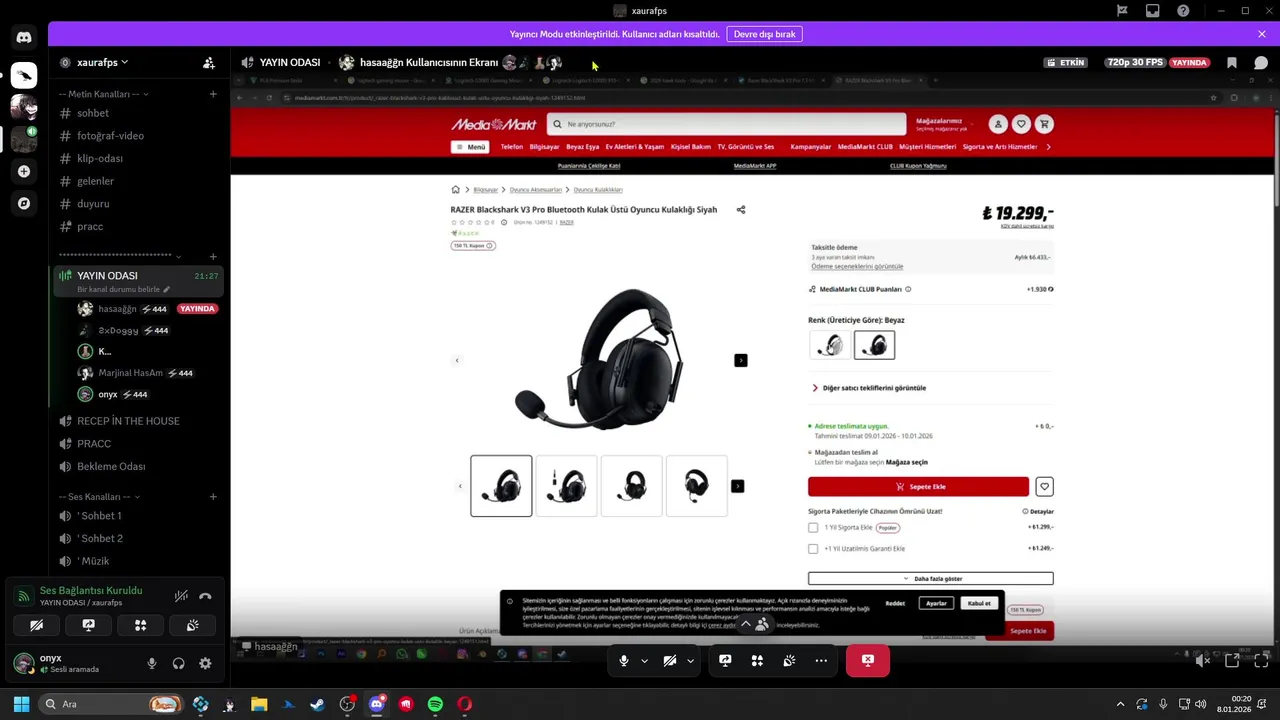Create channel in Metin Kanalları with plus
Image resolution: width=1280 pixels, height=720 pixels.
click(x=213, y=94)
